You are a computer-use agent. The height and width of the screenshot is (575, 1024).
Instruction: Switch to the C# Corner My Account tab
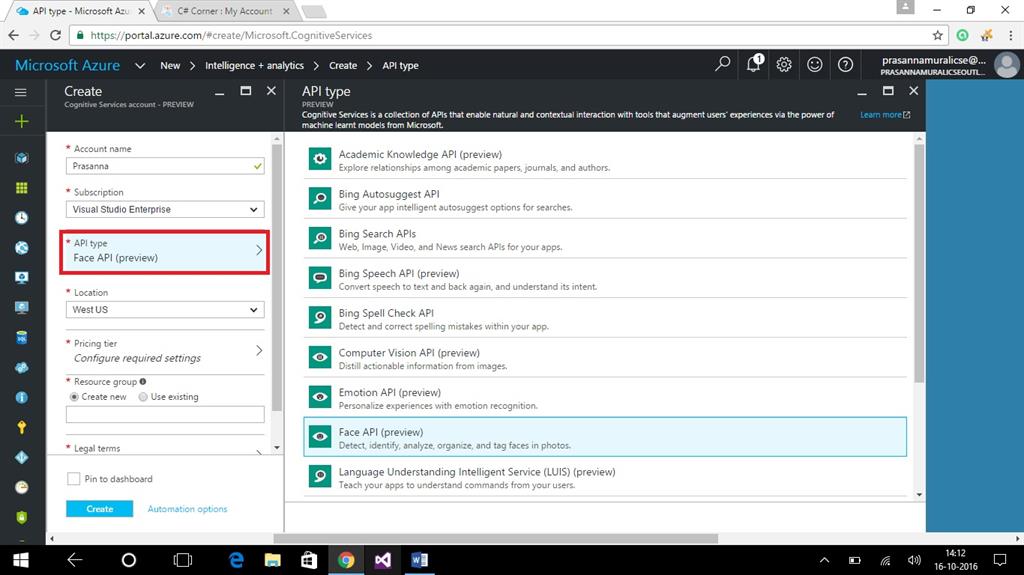[225, 11]
